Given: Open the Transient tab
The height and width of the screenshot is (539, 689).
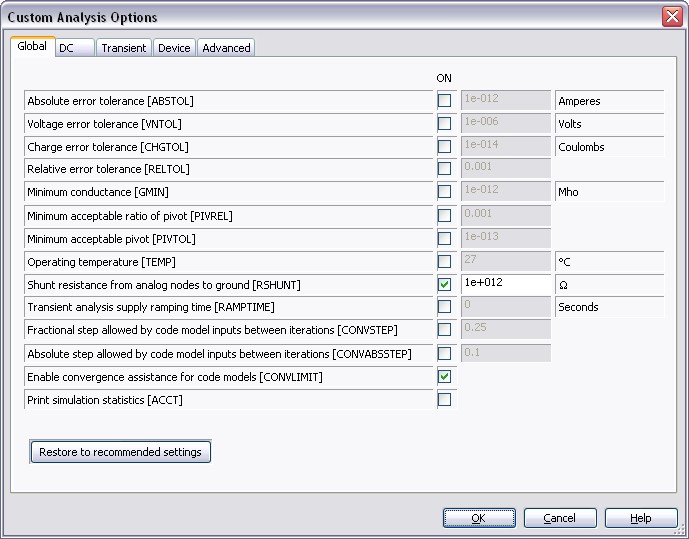Looking at the screenshot, I should pyautogui.click(x=123, y=48).
